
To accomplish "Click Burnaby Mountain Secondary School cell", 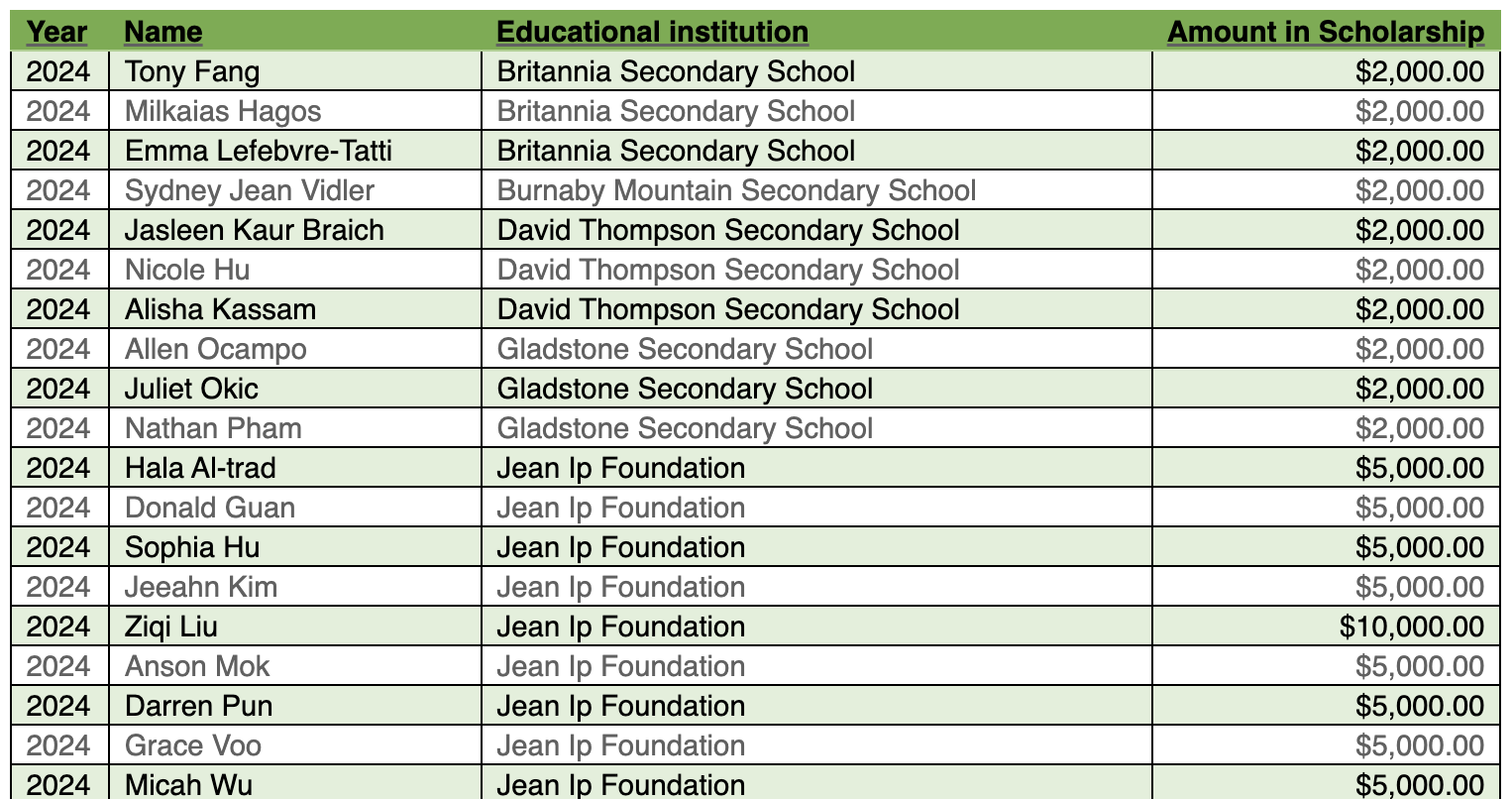I will (x=736, y=190).
